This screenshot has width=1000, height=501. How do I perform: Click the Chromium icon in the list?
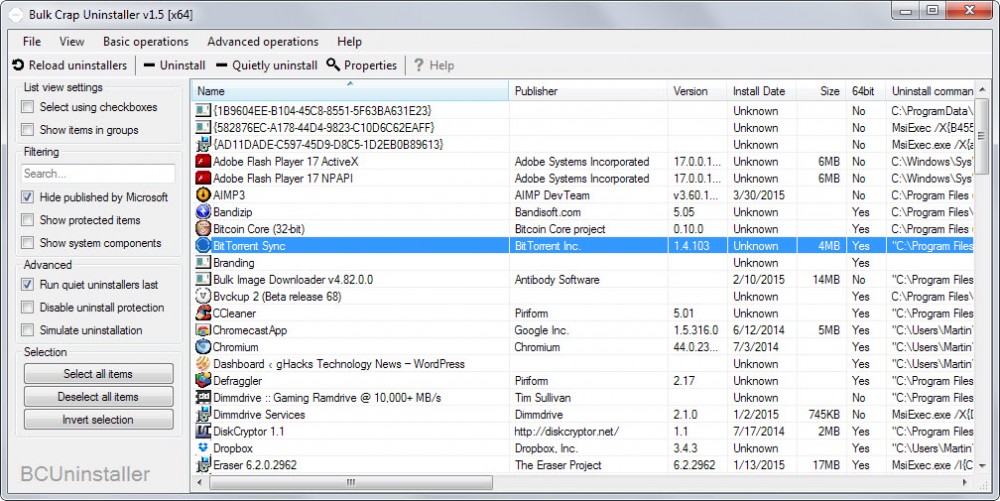(202, 347)
